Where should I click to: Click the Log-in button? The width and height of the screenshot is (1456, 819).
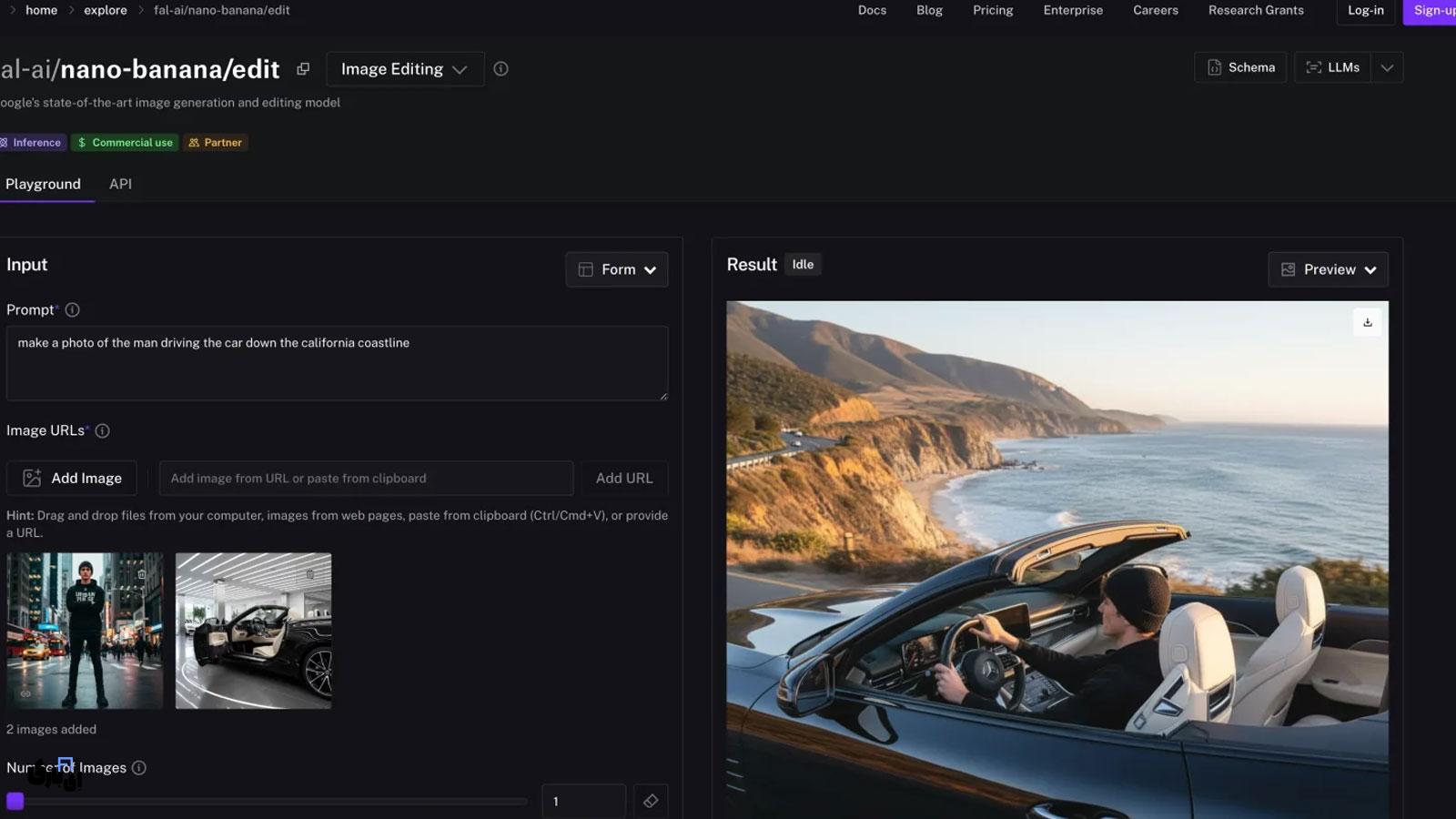tap(1365, 10)
